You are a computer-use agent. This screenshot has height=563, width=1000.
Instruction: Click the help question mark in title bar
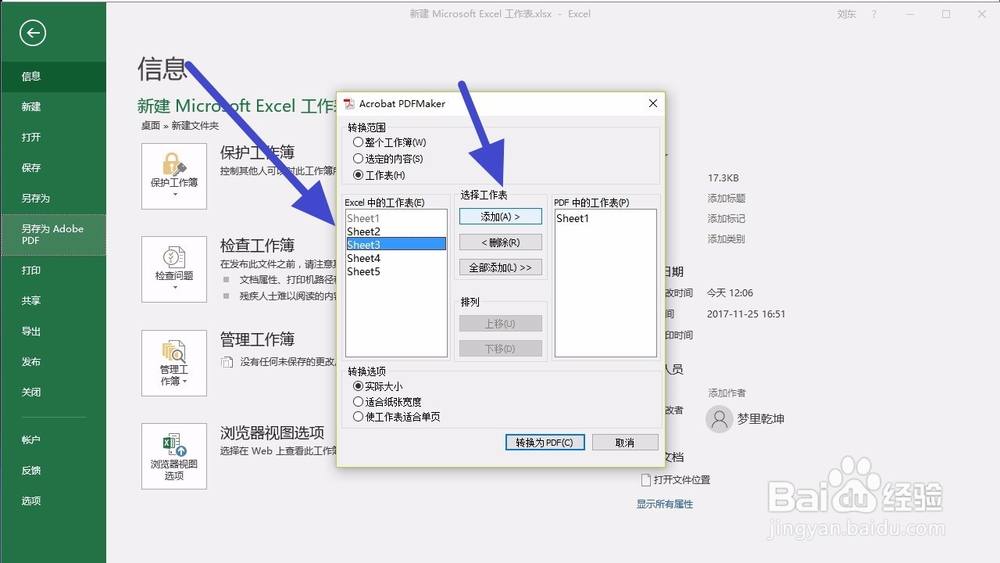(874, 14)
